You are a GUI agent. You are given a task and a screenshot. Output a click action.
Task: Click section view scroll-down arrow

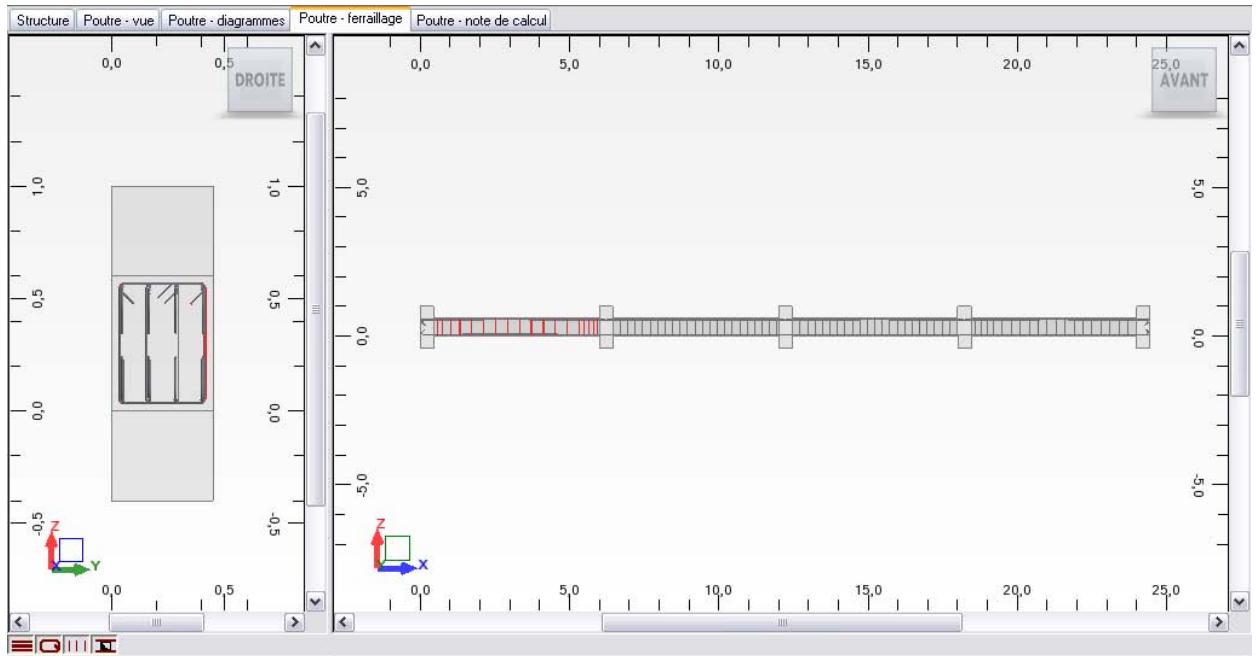[316, 602]
